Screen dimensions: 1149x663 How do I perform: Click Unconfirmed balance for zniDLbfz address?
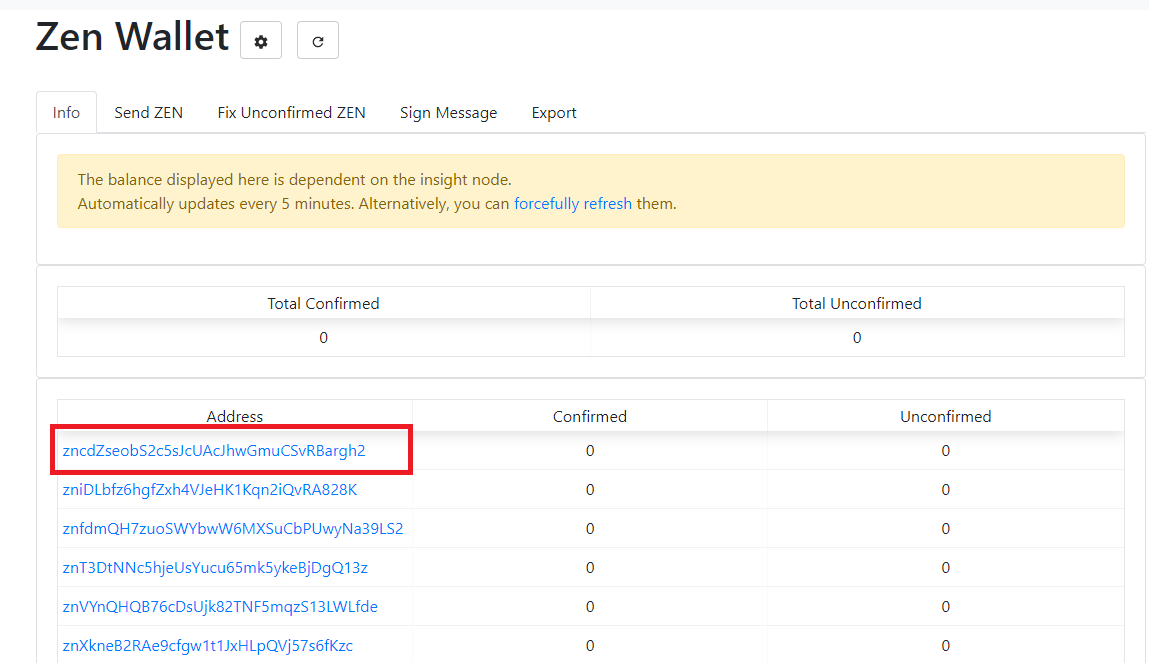(x=945, y=489)
